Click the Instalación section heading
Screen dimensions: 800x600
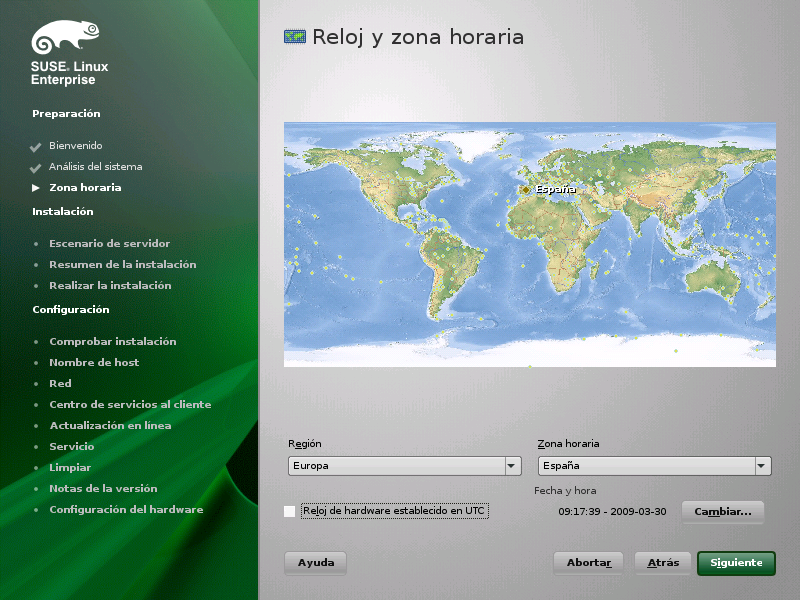coord(63,212)
